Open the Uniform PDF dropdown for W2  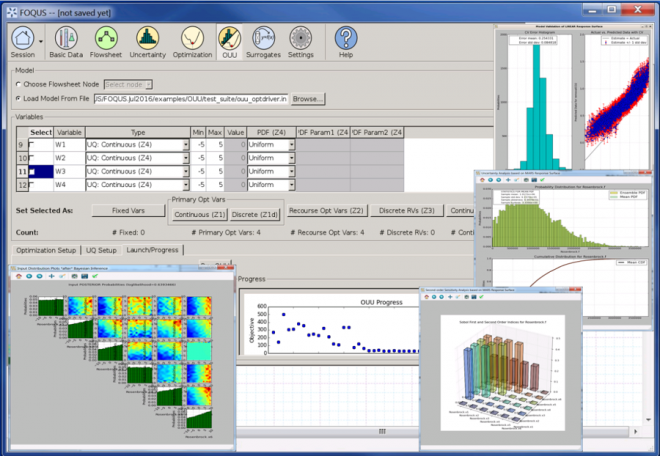[x=292, y=158]
